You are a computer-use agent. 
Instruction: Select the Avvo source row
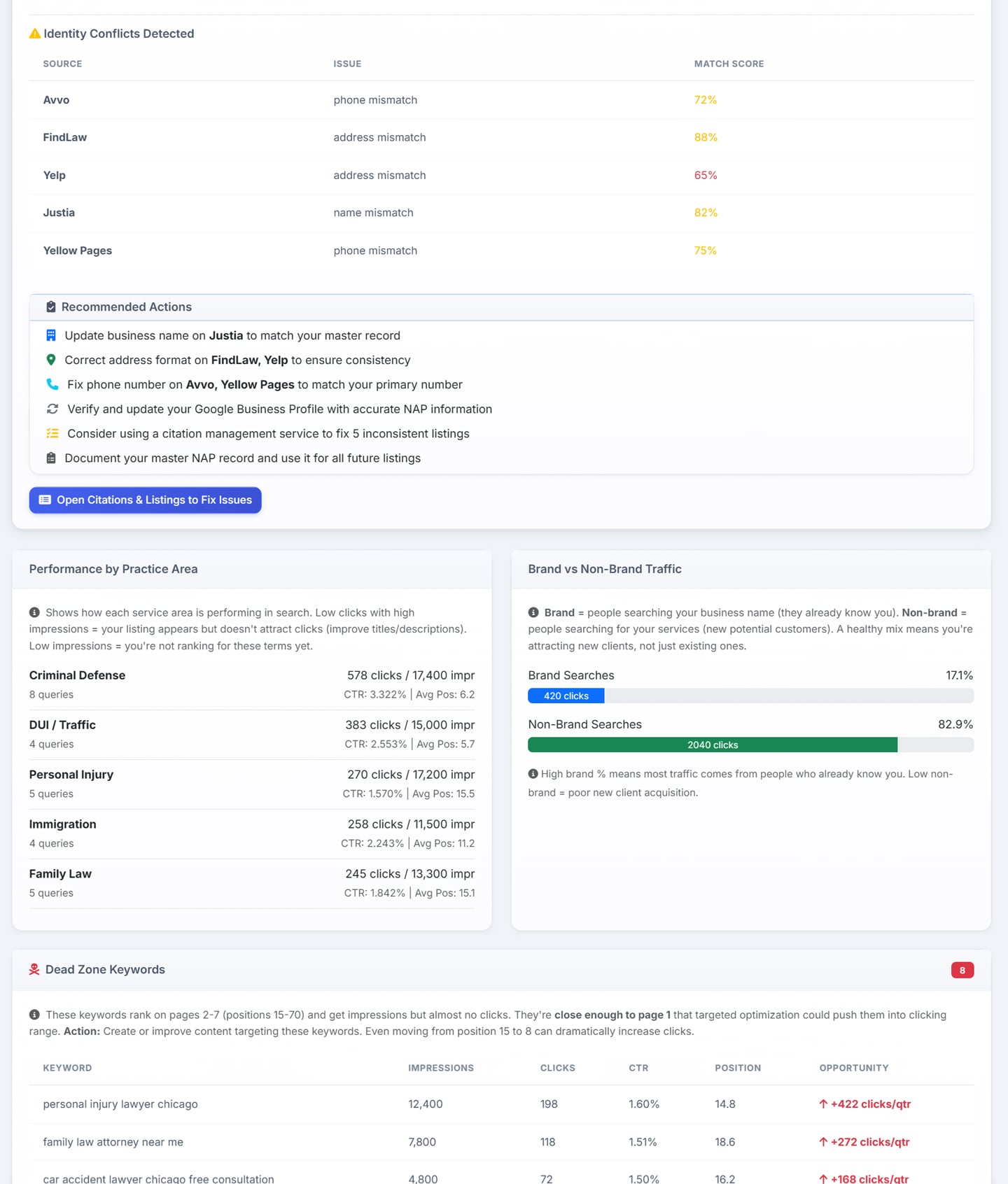coord(501,100)
